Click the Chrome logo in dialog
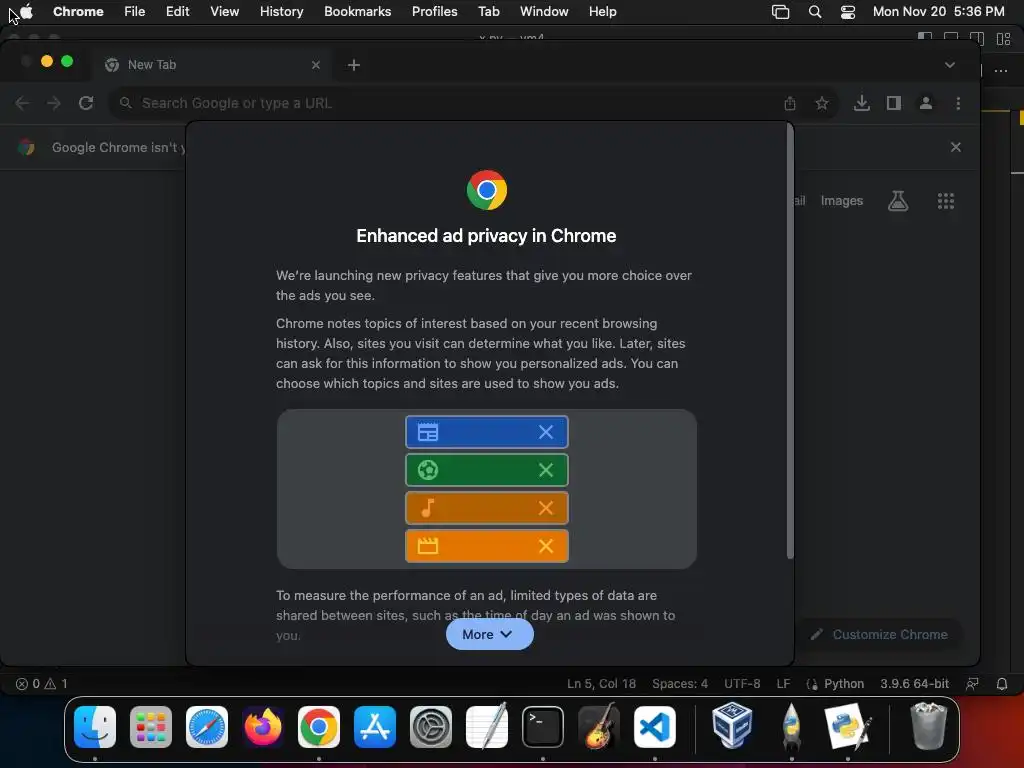1024x768 pixels. pos(487,190)
